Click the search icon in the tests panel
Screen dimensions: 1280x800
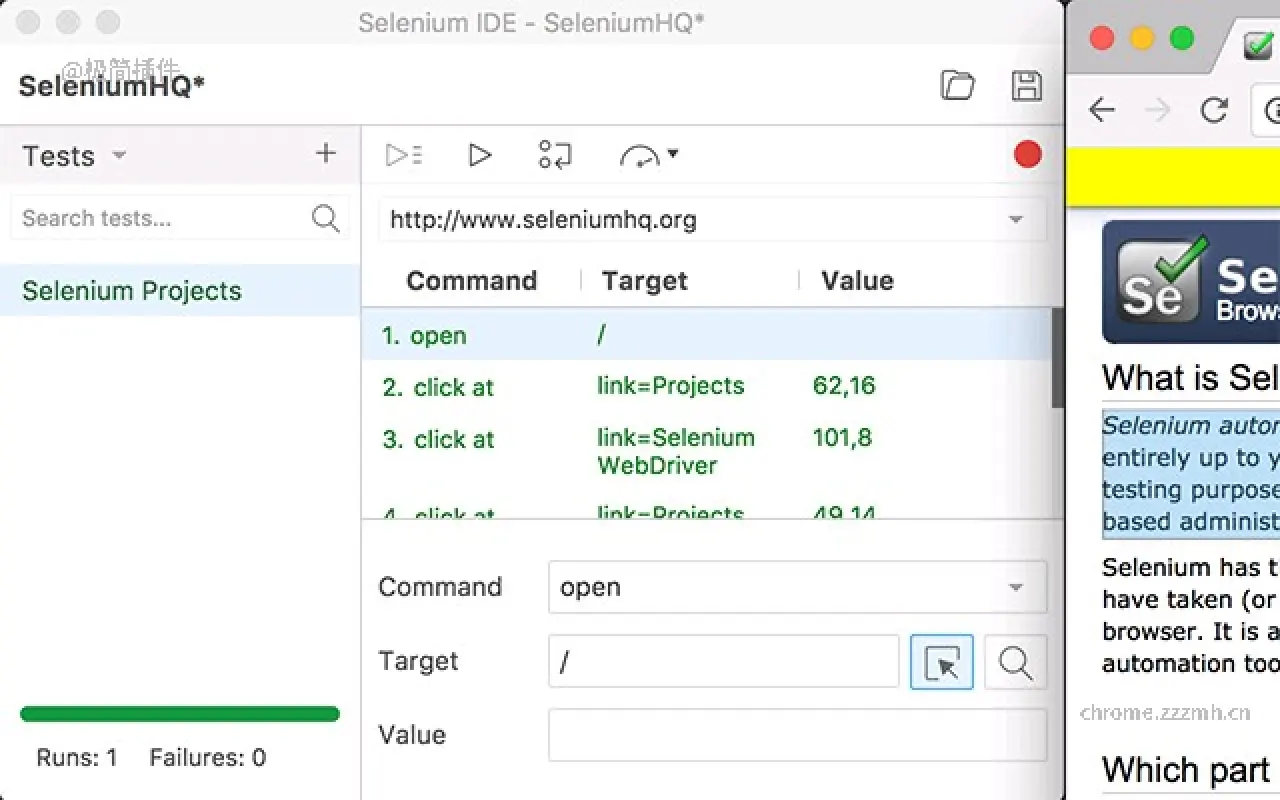pos(325,218)
